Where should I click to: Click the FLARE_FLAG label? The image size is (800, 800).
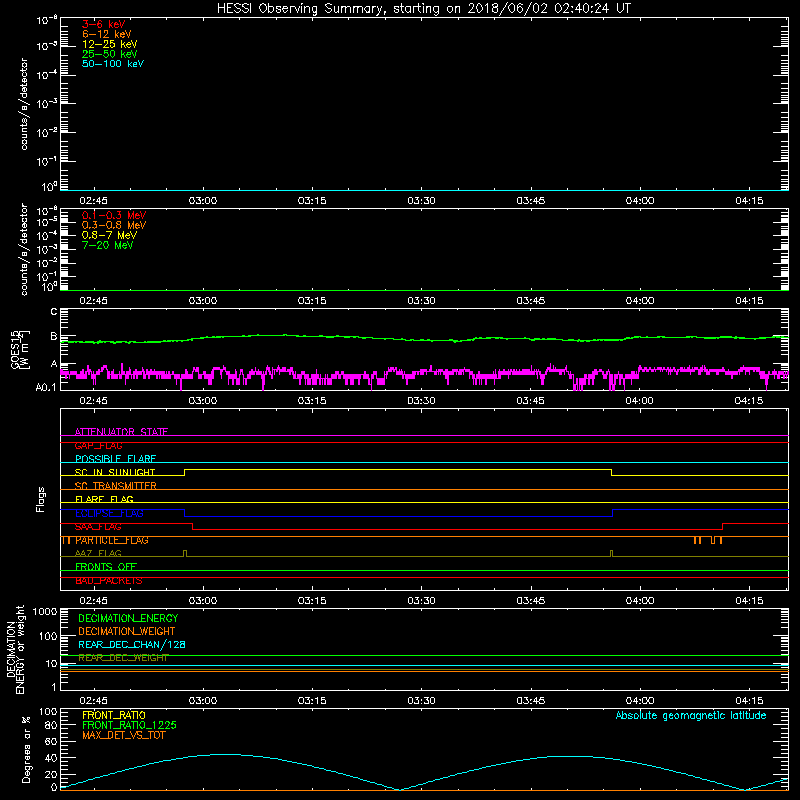(x=104, y=499)
